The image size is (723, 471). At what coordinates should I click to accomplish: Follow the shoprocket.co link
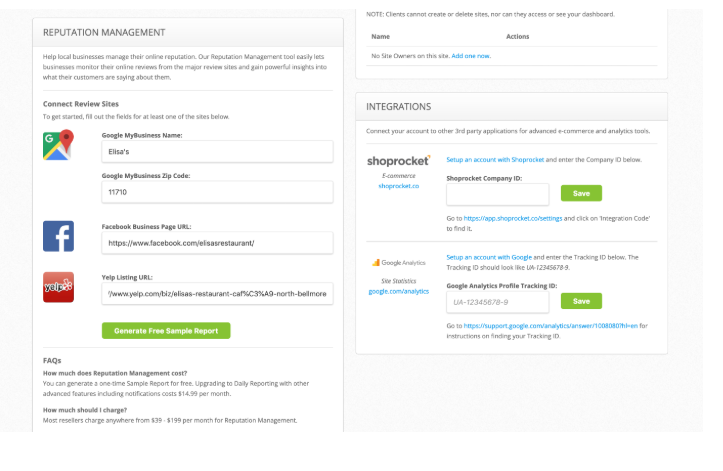[398, 186]
